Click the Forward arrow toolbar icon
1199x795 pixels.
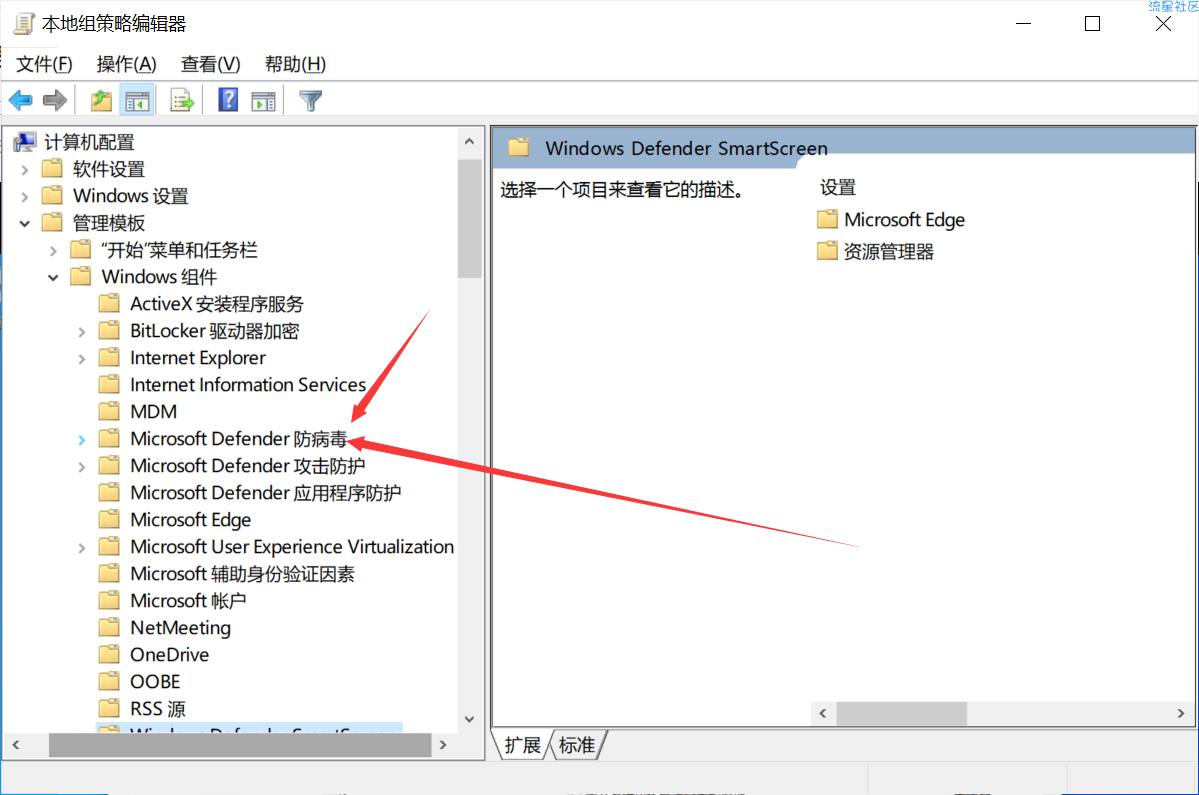[55, 100]
